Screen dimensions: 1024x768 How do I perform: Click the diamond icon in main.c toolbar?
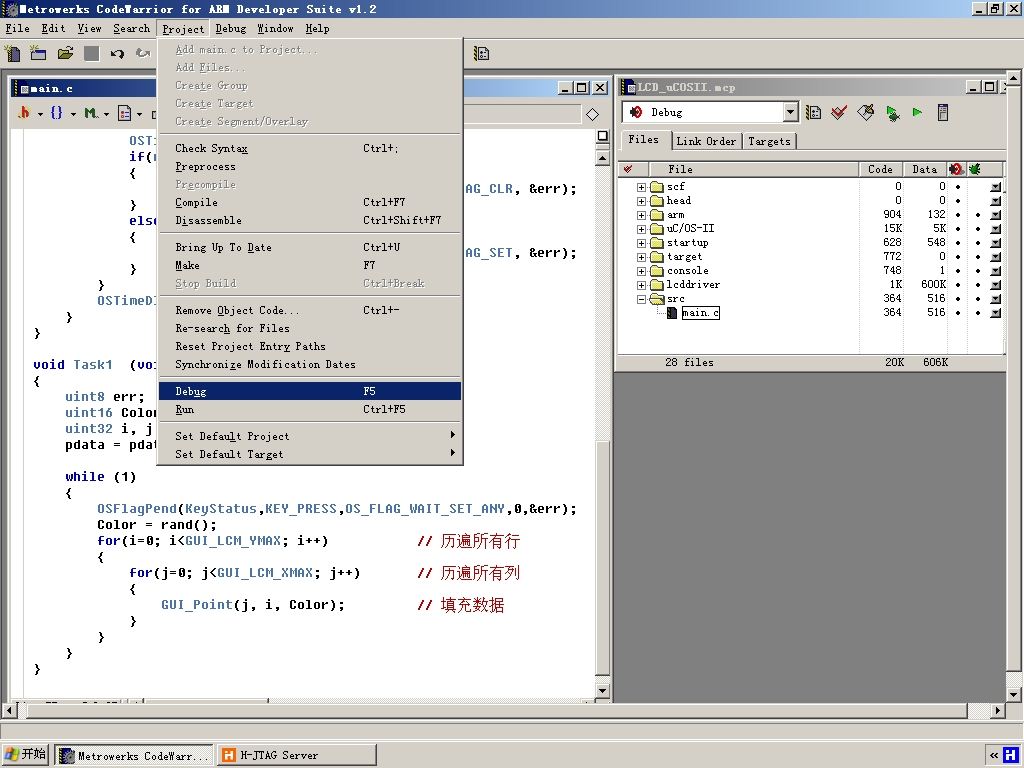[x=592, y=114]
